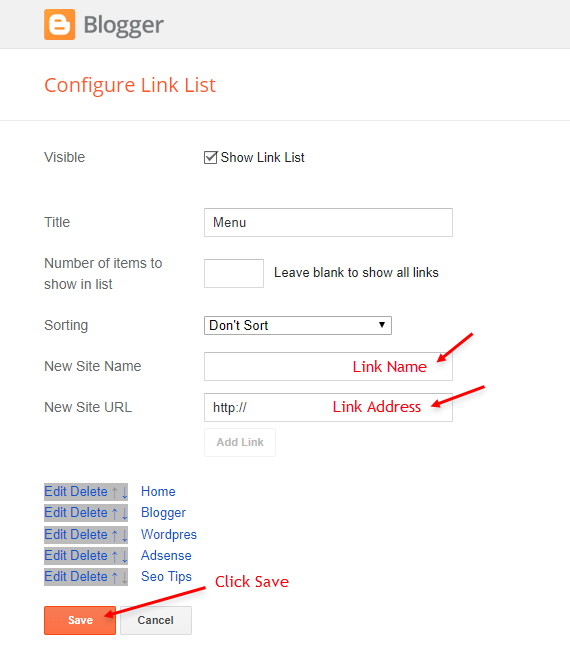Image resolution: width=570 pixels, height=650 pixels.
Task: Click into the New Site Name field
Action: 328,366
